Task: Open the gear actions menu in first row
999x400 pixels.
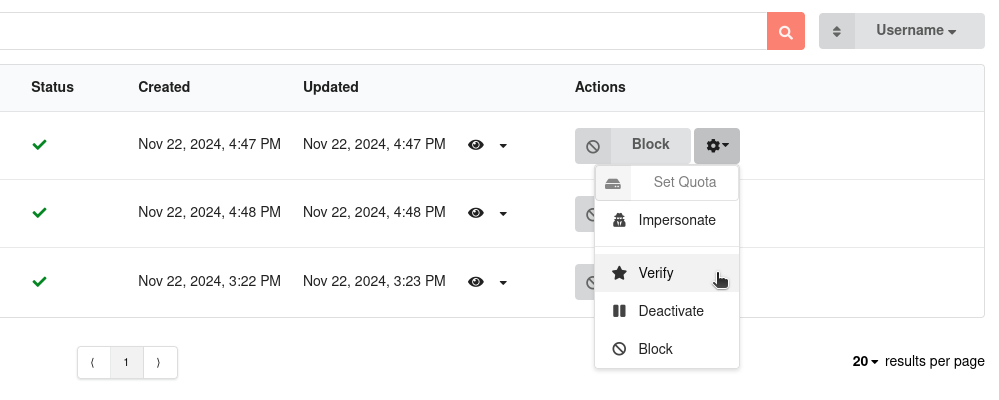Action: [717, 146]
